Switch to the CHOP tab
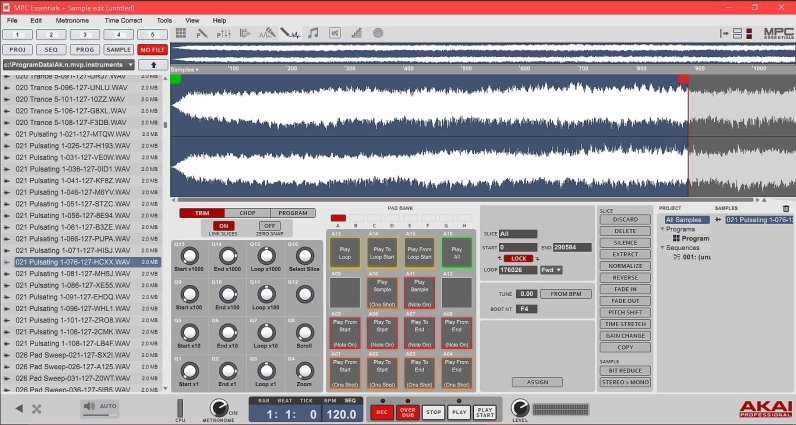This screenshot has width=796, height=425. (x=248, y=213)
